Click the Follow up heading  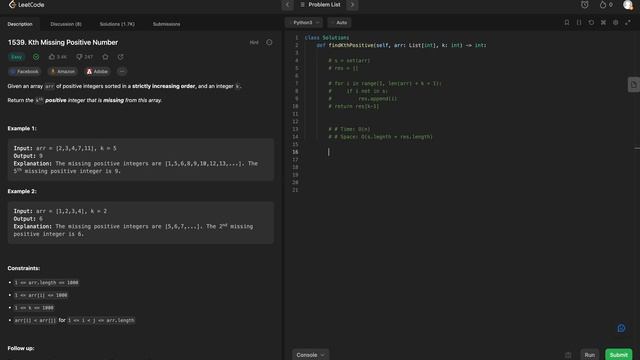click(21, 348)
